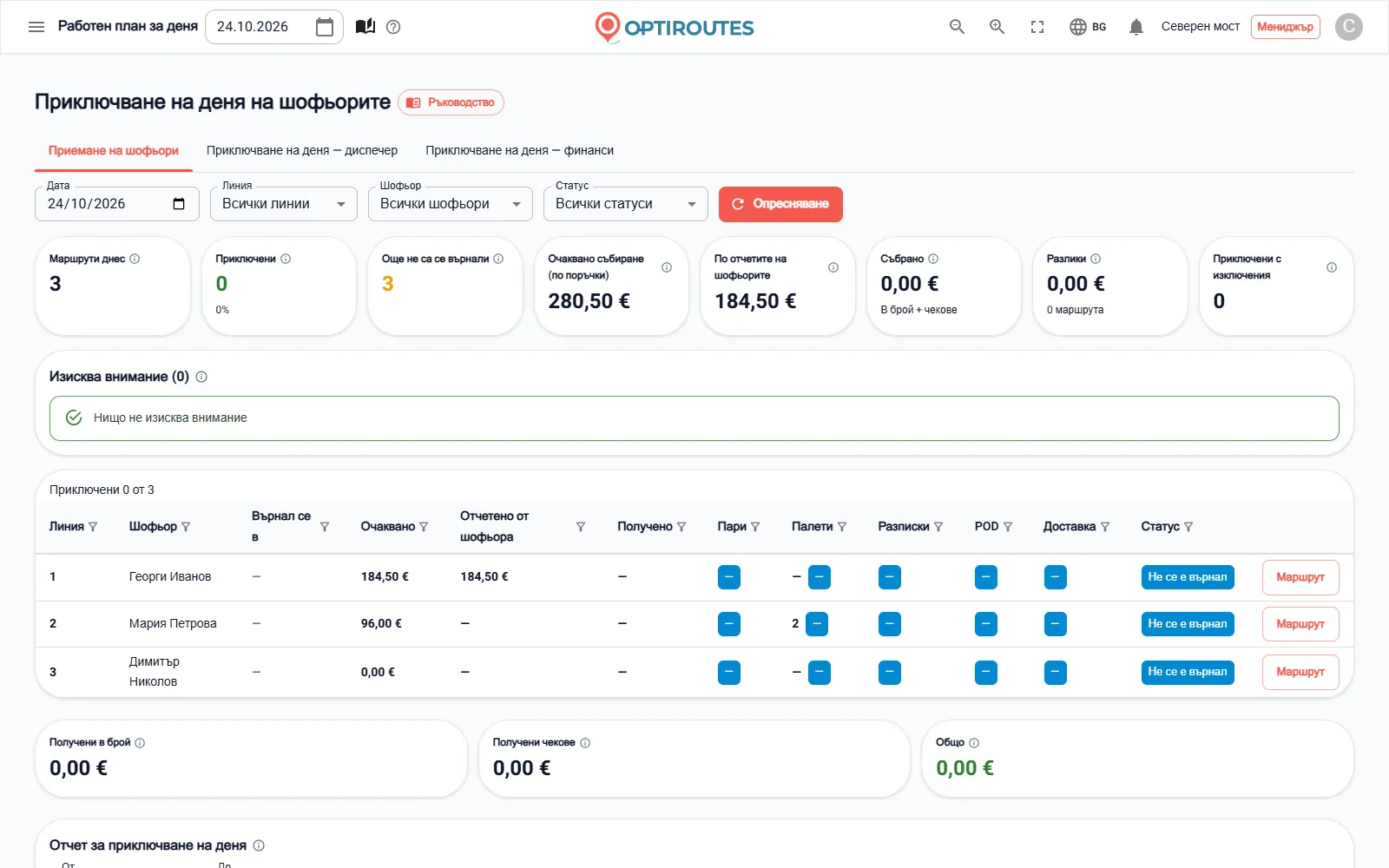Expand the Статус dropdown filter

pyautogui.click(x=626, y=204)
